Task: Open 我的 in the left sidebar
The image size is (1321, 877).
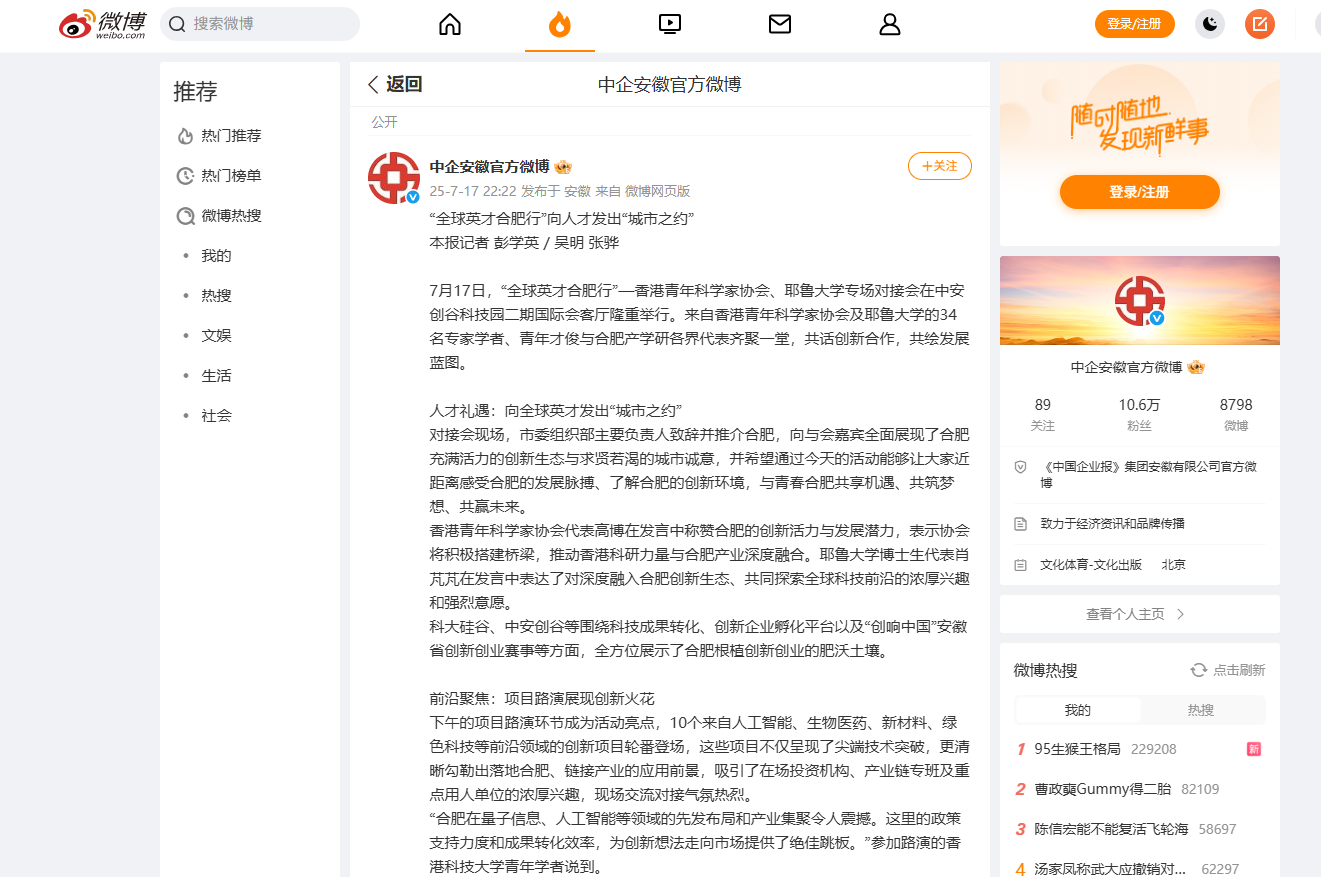Action: [x=216, y=256]
